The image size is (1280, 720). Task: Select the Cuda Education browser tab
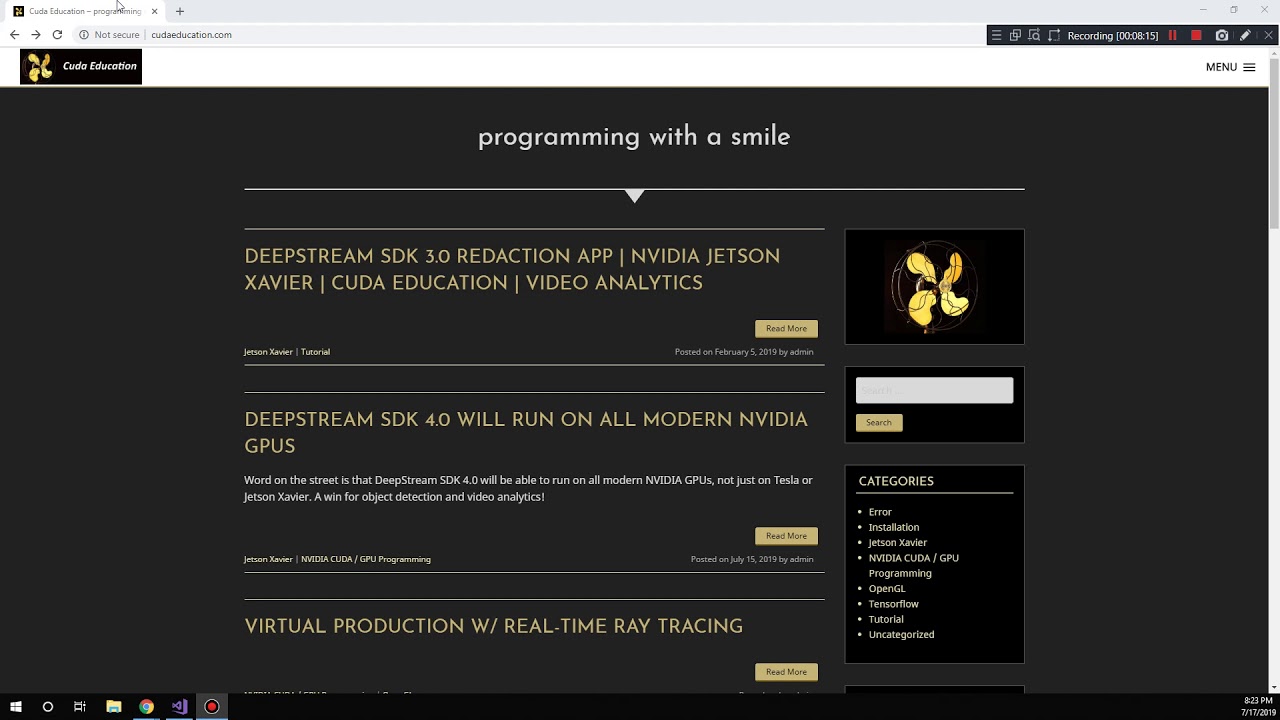(85, 11)
